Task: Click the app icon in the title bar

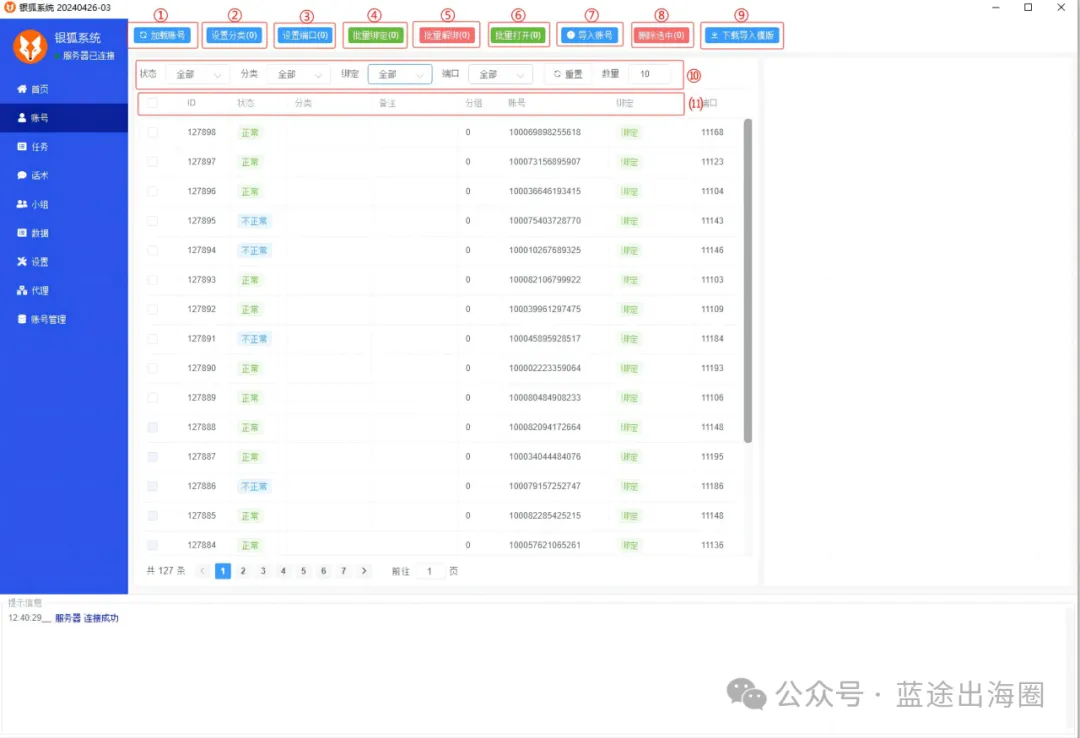Action: [10, 8]
